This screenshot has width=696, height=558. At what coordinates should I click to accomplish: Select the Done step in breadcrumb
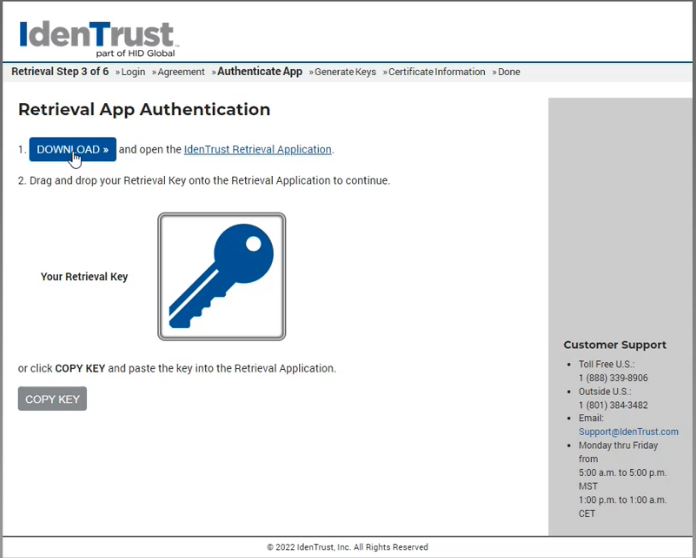click(x=508, y=72)
